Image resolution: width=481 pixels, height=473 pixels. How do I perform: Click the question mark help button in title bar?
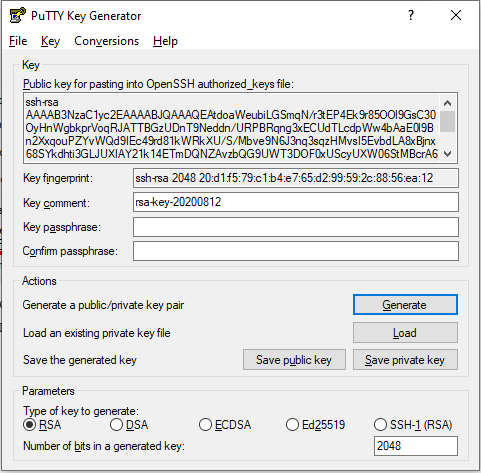click(411, 15)
